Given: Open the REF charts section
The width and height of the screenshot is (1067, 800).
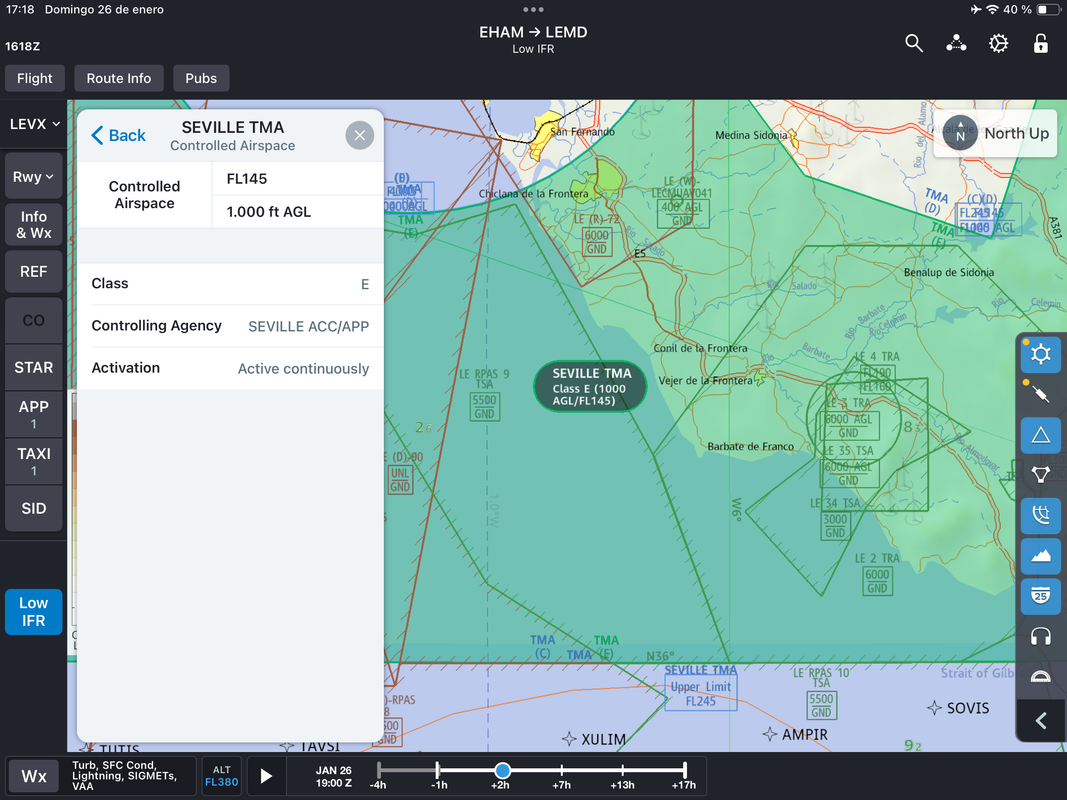Looking at the screenshot, I should 33,272.
